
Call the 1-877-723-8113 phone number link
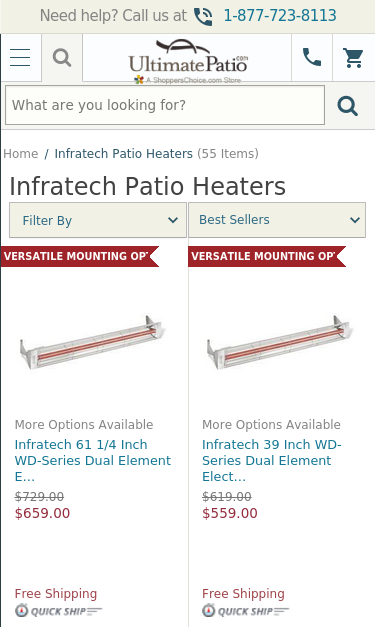[280, 16]
